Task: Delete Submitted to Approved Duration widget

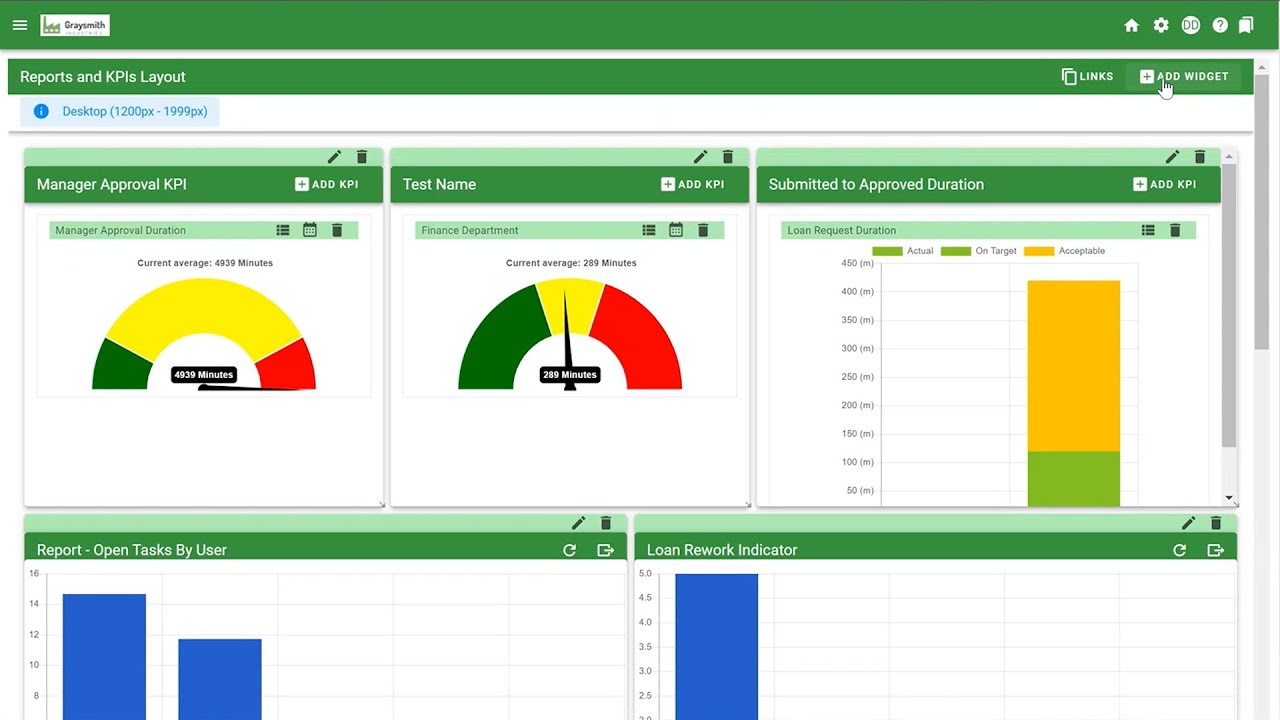Action: 1200,157
